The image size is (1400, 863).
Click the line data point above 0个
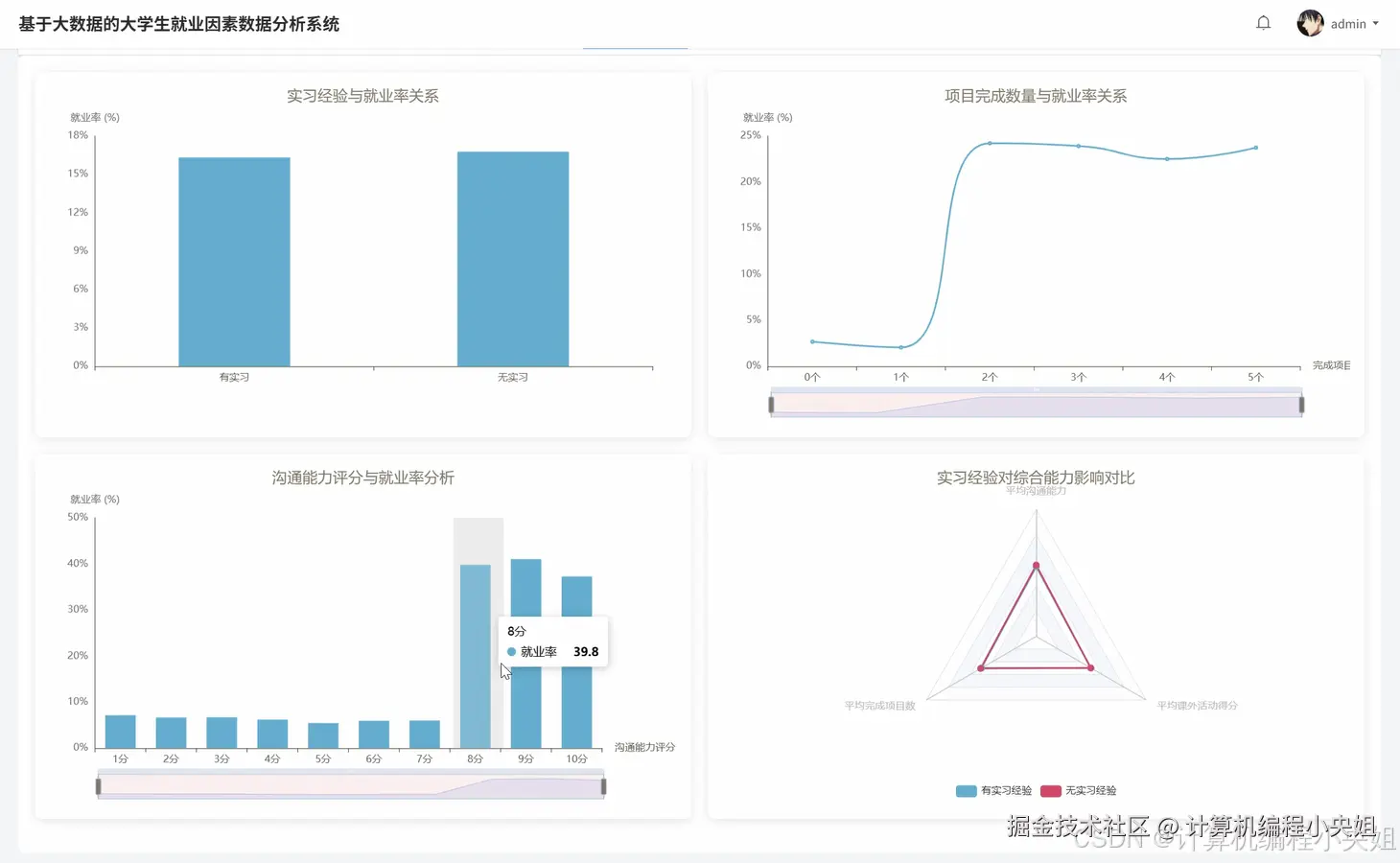pos(812,341)
